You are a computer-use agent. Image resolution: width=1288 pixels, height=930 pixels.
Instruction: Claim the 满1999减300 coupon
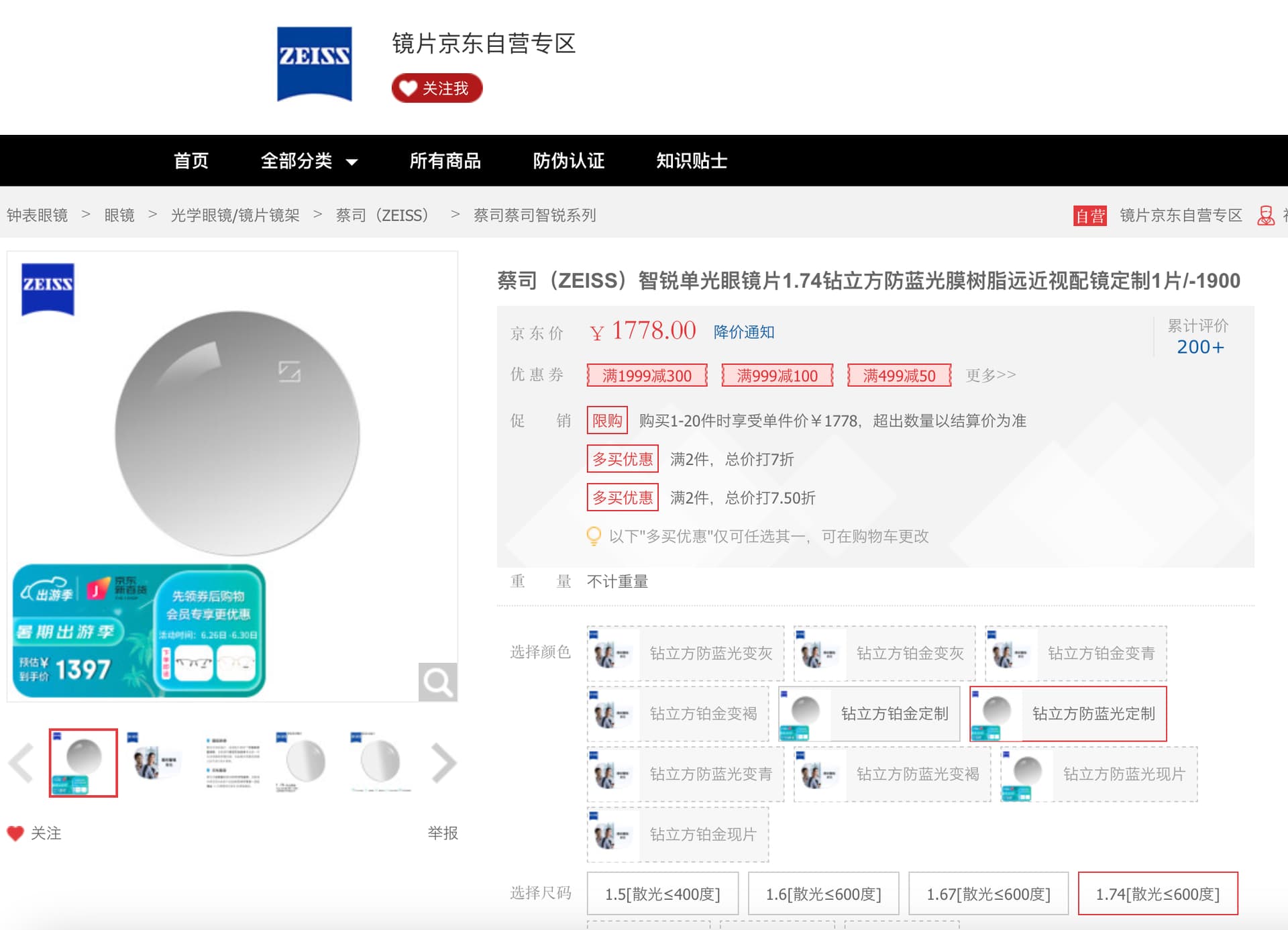(647, 375)
